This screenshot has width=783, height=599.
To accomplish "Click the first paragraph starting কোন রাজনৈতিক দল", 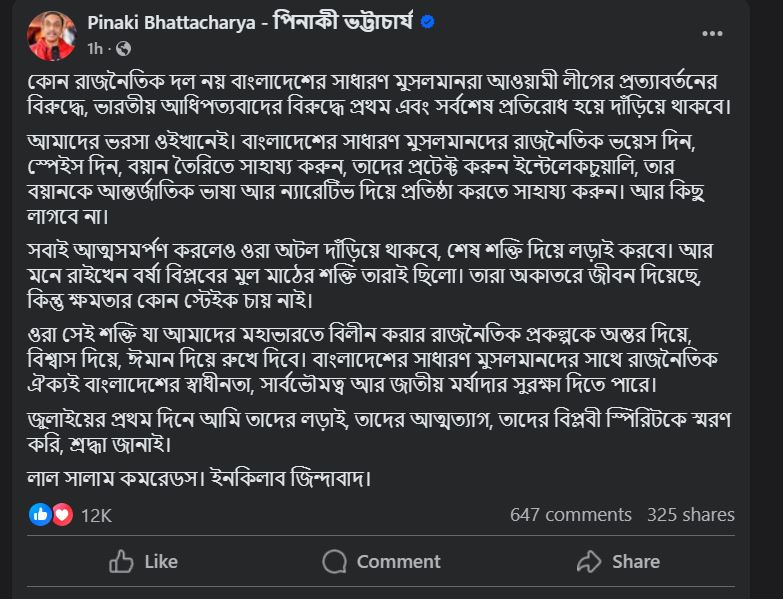I will coord(380,94).
